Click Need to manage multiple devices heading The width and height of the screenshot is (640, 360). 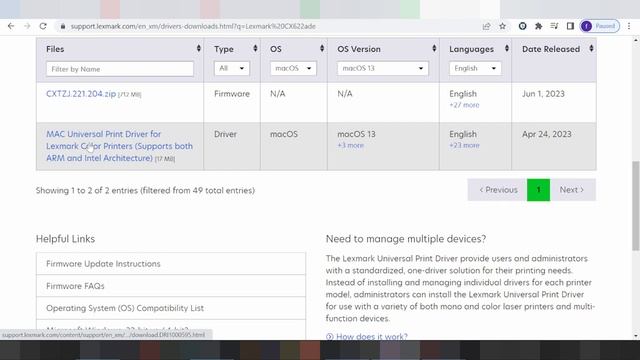406,239
